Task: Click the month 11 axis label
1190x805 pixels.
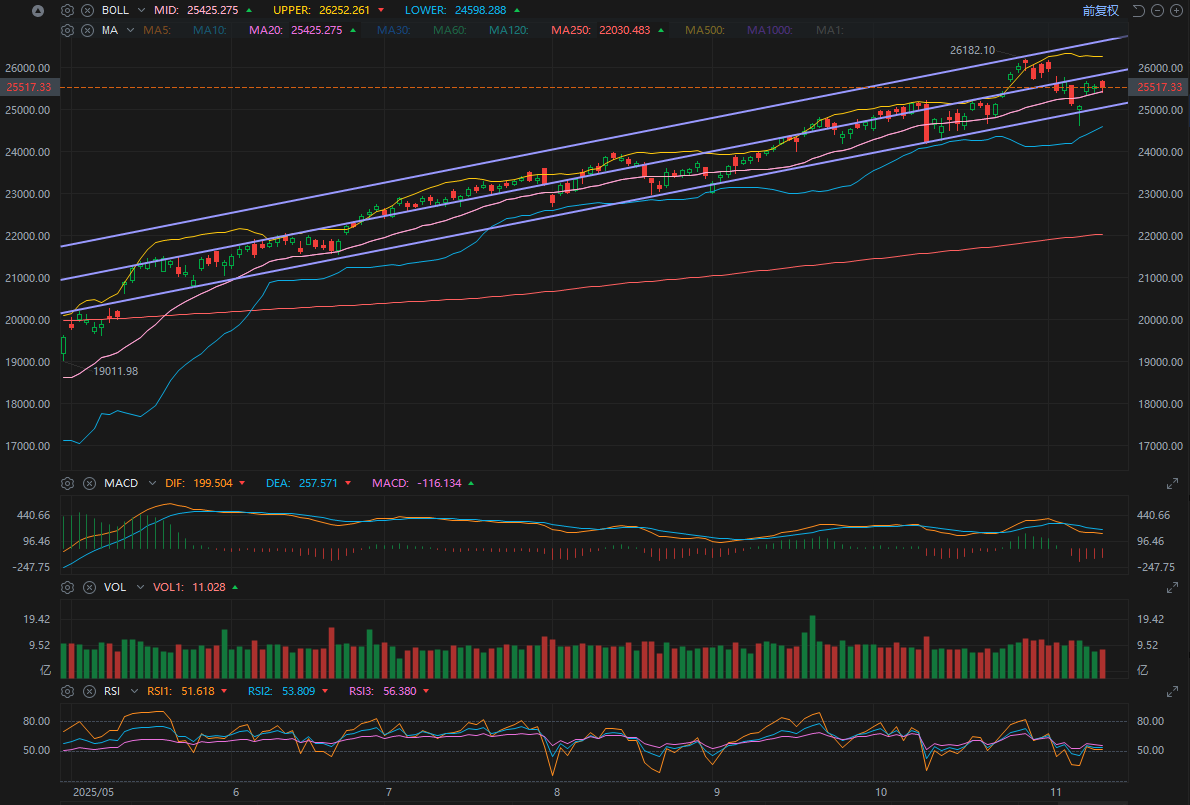Action: coord(1056,792)
